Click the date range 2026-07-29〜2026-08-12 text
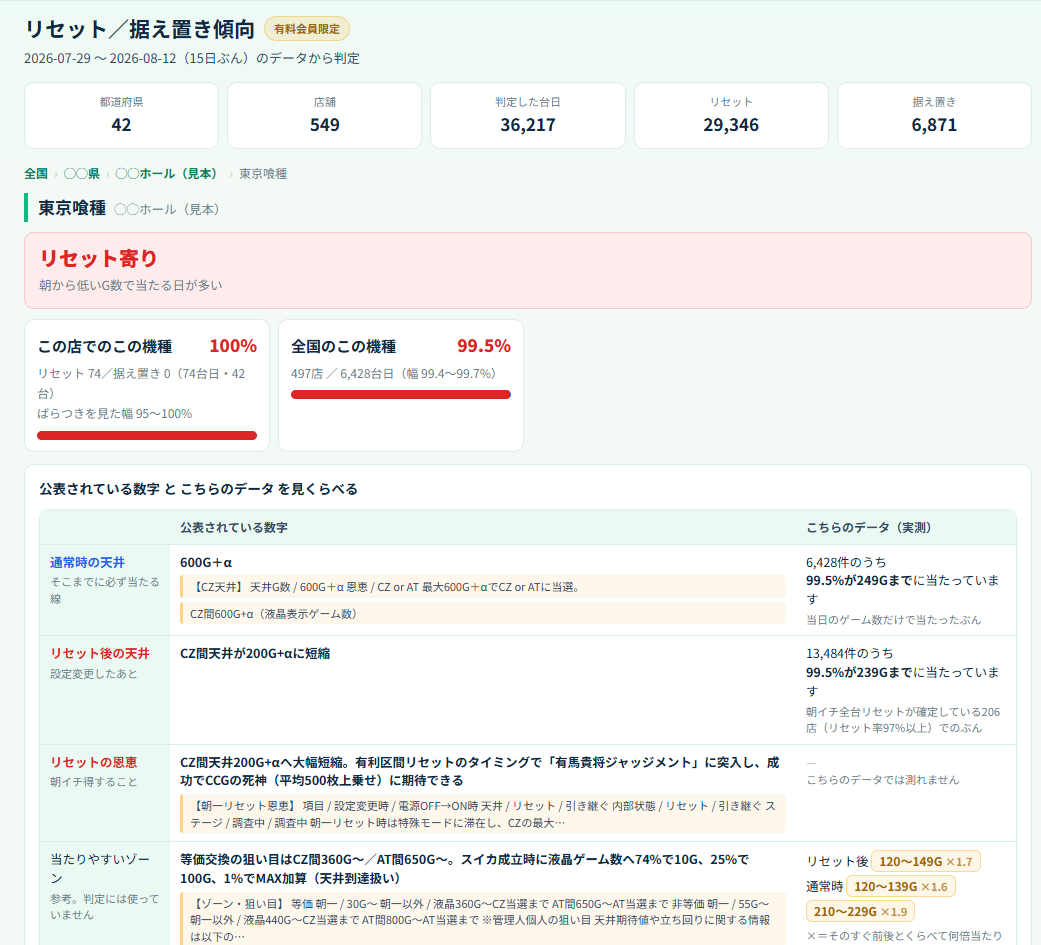The image size is (1041, 945). click(x=192, y=58)
